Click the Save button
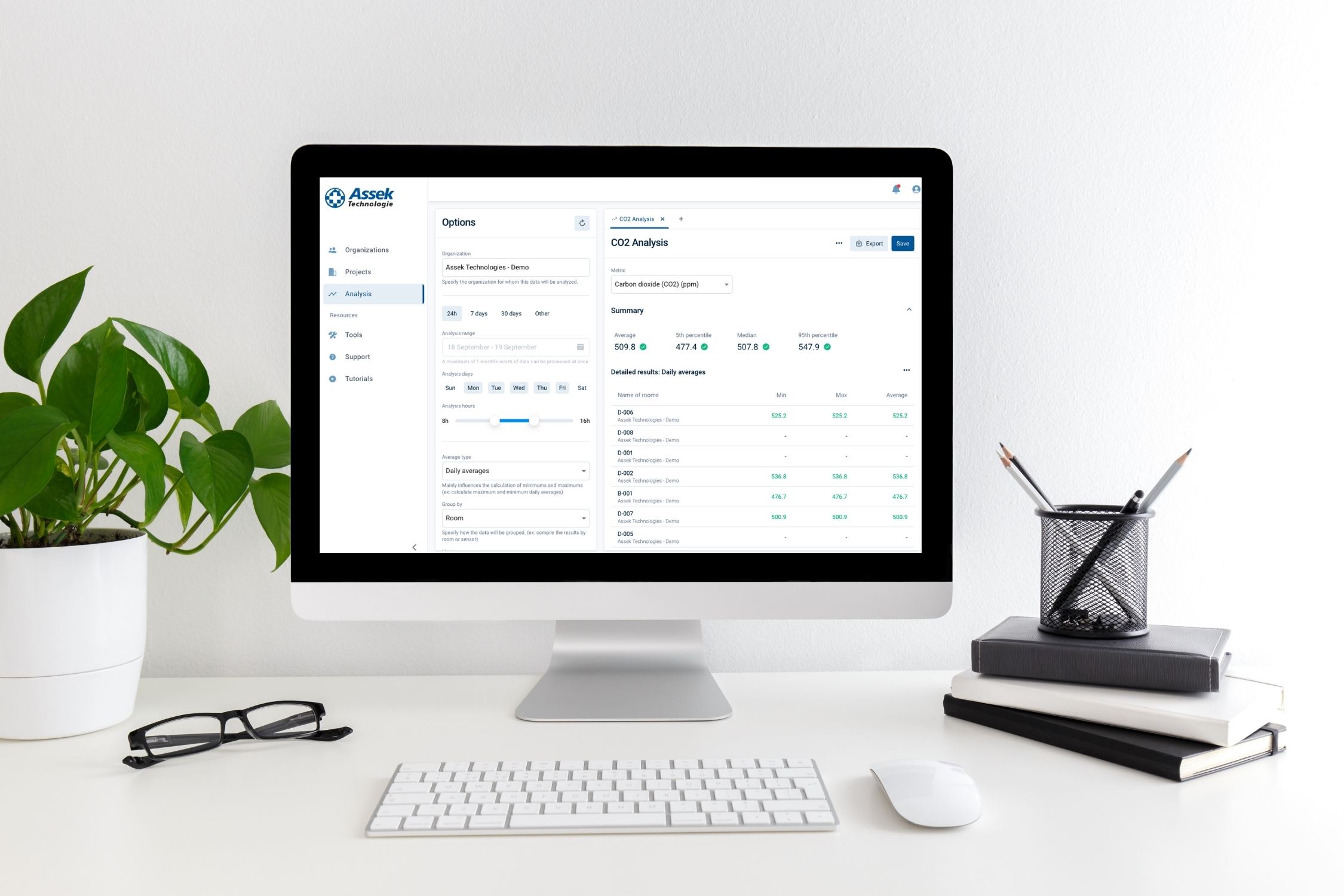The height and width of the screenshot is (896, 1344). tap(901, 243)
